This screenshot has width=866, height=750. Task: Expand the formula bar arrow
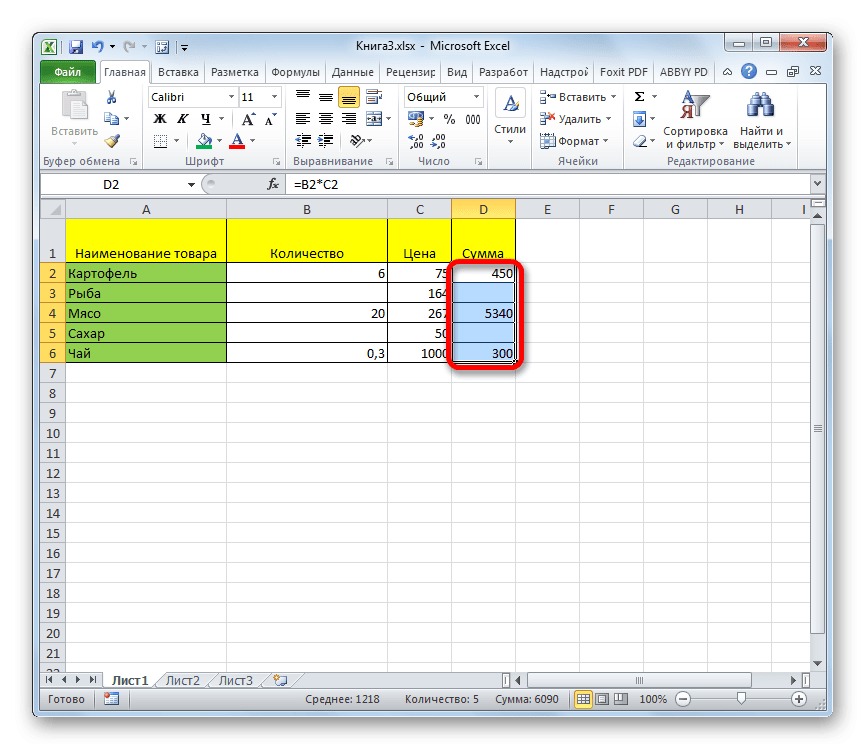817,184
